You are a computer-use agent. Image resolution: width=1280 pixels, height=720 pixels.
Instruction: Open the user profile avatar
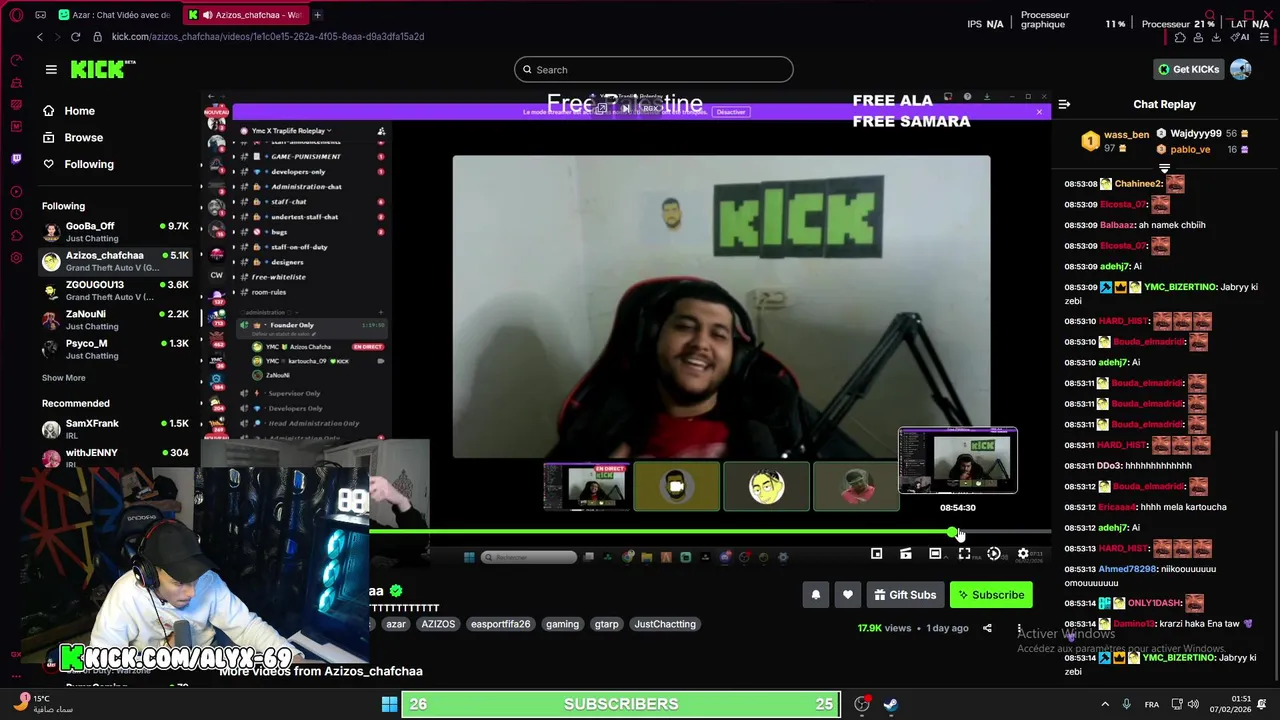pos(1241,69)
